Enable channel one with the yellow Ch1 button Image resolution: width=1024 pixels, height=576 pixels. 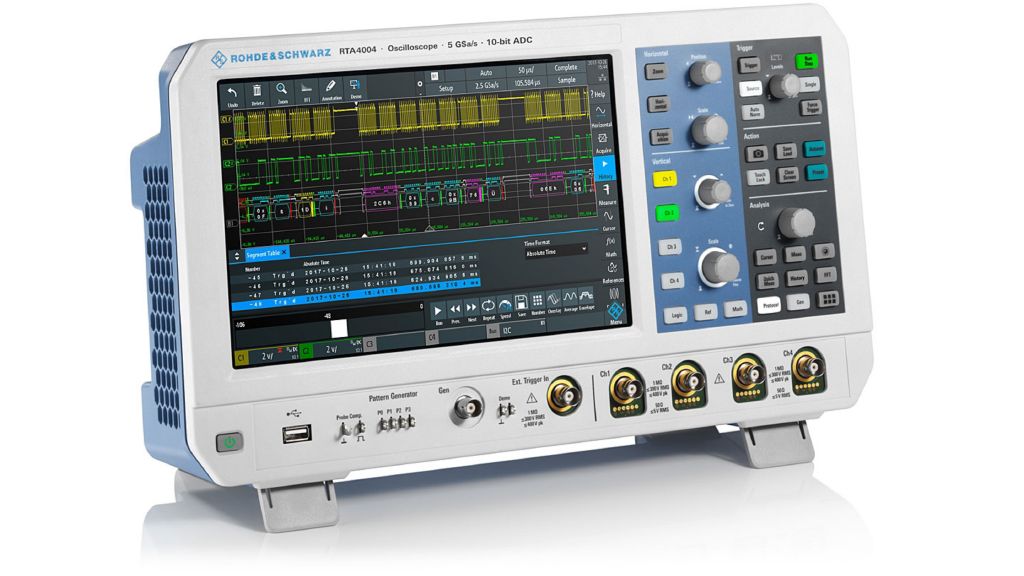point(664,178)
